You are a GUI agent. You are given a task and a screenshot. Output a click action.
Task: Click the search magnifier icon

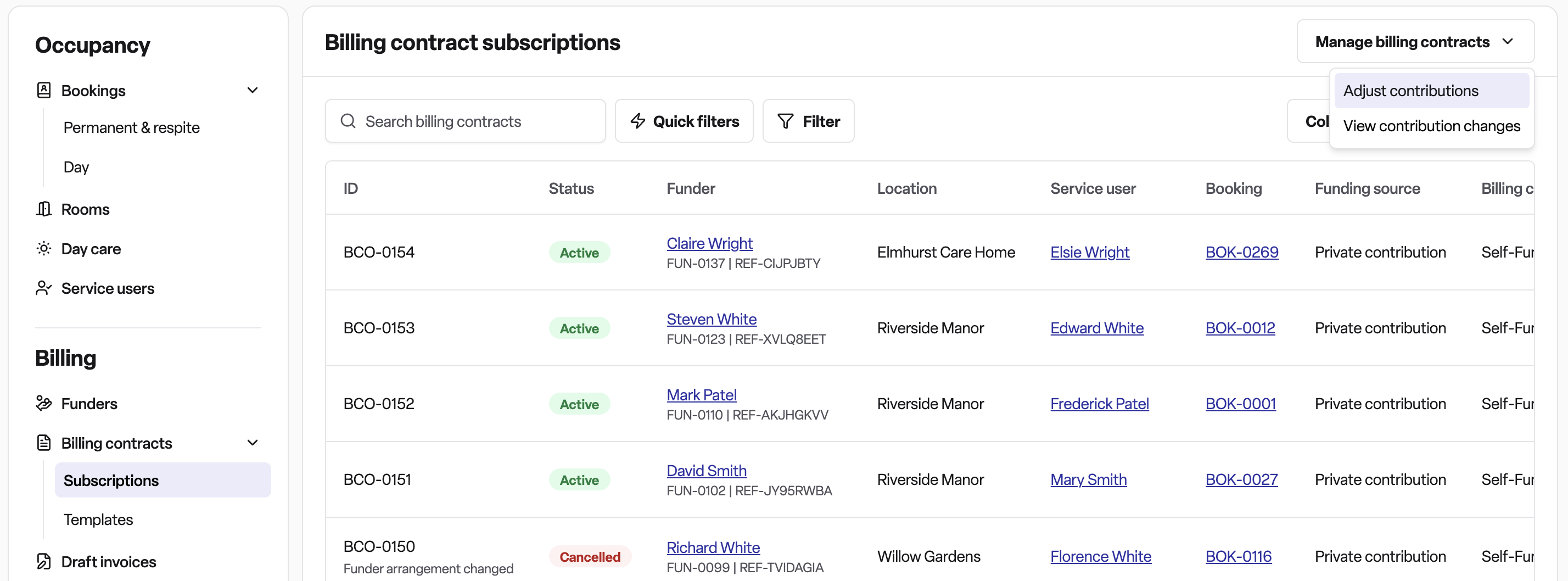point(348,121)
